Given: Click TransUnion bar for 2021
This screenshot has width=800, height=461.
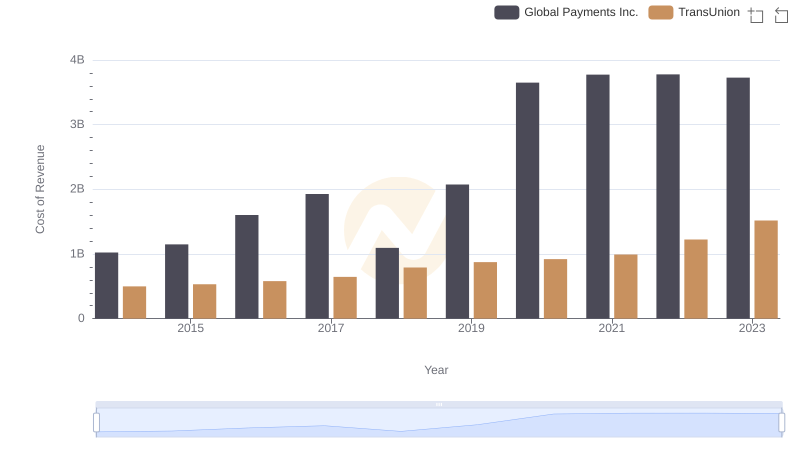Looking at the screenshot, I should point(626,287).
